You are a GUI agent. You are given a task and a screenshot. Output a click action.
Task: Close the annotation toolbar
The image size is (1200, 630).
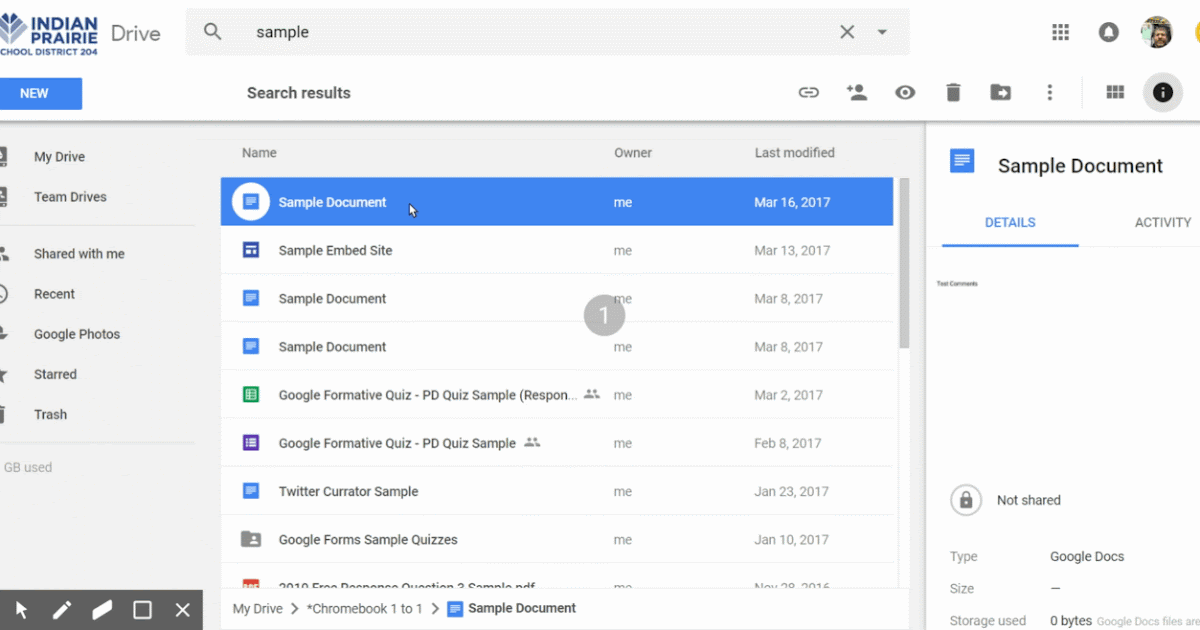click(x=182, y=610)
